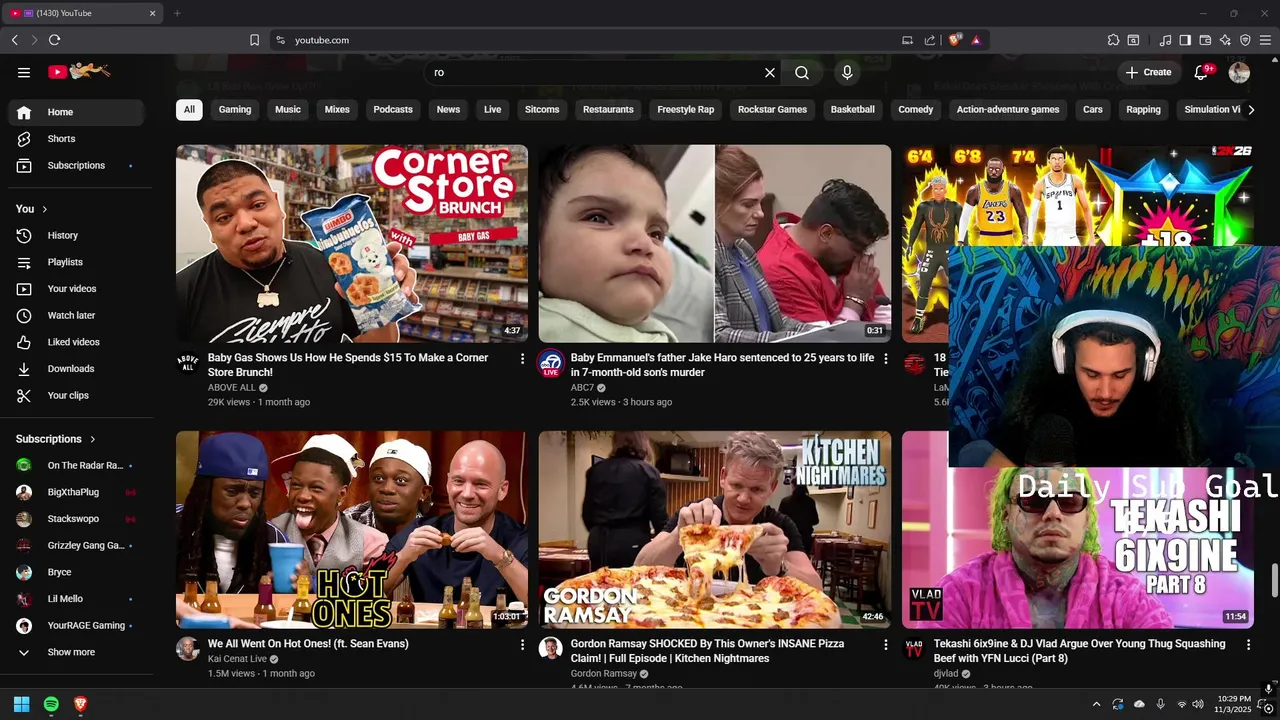Open Baby Emmanuel news video thumbnail

point(715,244)
